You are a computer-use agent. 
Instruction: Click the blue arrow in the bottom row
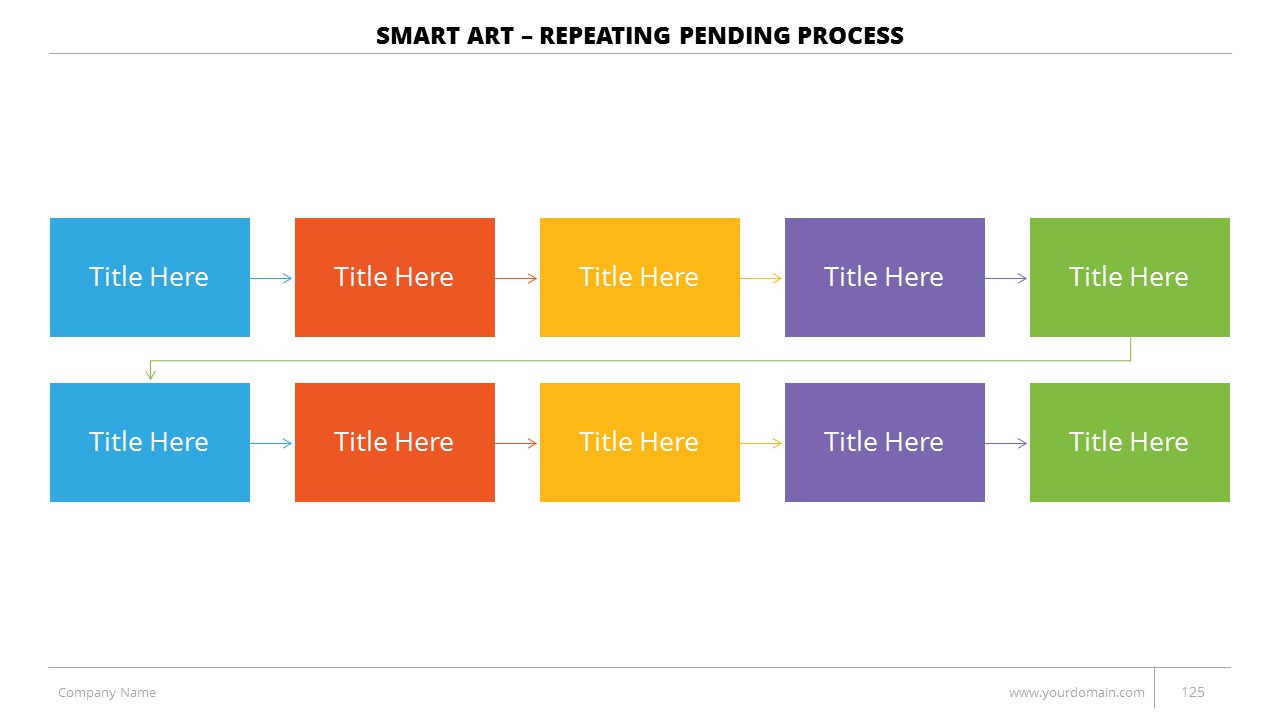click(x=272, y=443)
